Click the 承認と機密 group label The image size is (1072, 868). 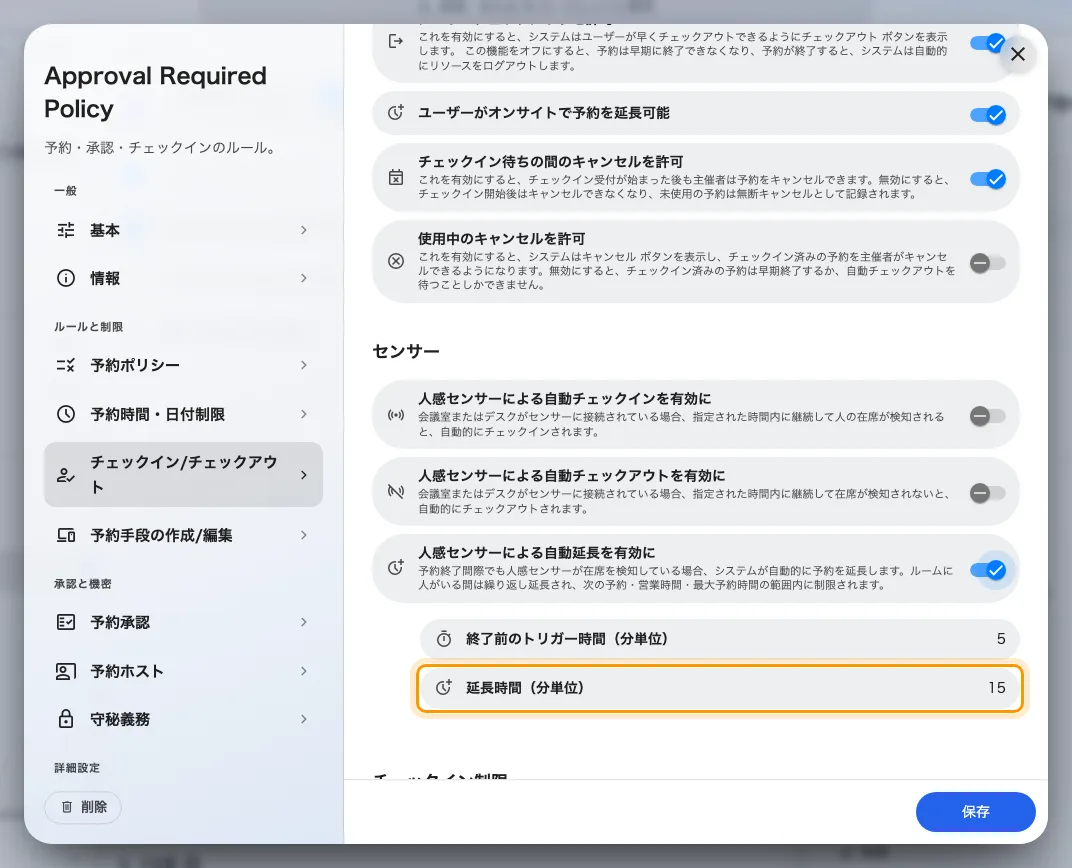coord(83,584)
